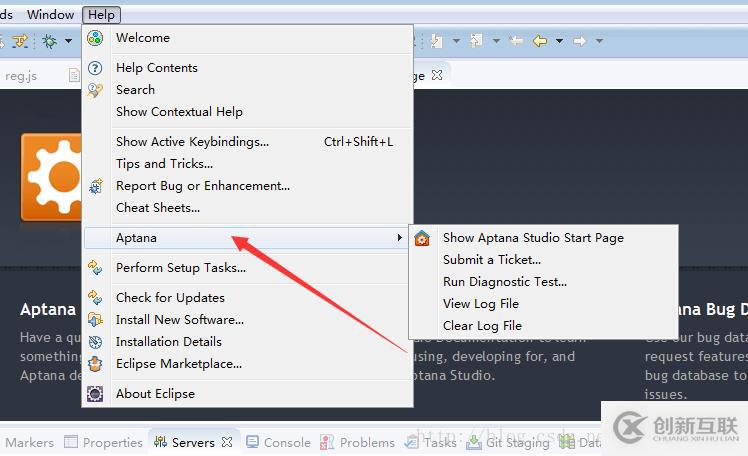Switch to the Git Staging tab
This screenshot has width=748, height=456.
tap(509, 442)
